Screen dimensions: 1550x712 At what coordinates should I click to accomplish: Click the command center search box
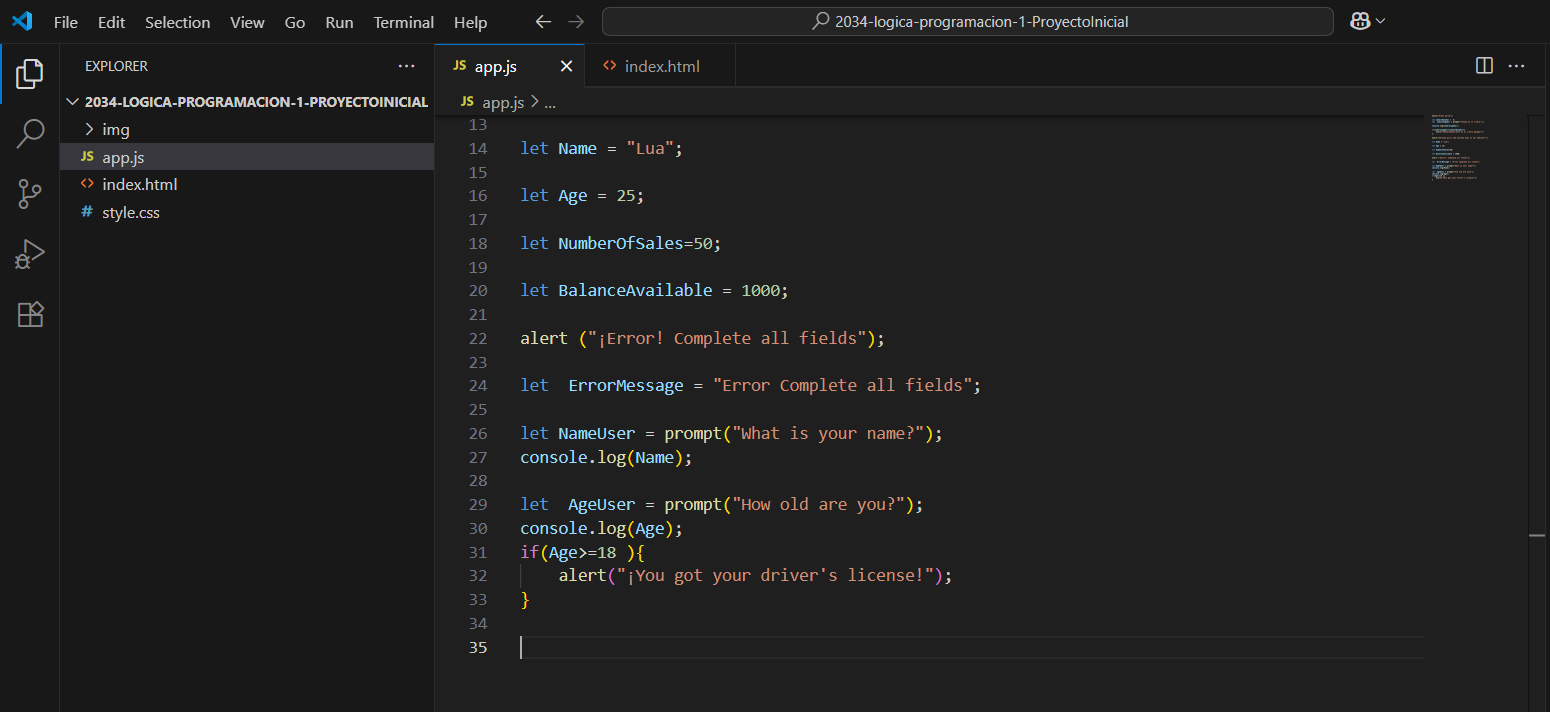coord(968,21)
